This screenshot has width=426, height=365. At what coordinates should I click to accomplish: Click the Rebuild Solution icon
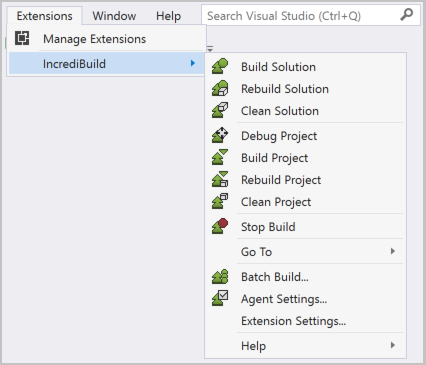pyautogui.click(x=220, y=88)
